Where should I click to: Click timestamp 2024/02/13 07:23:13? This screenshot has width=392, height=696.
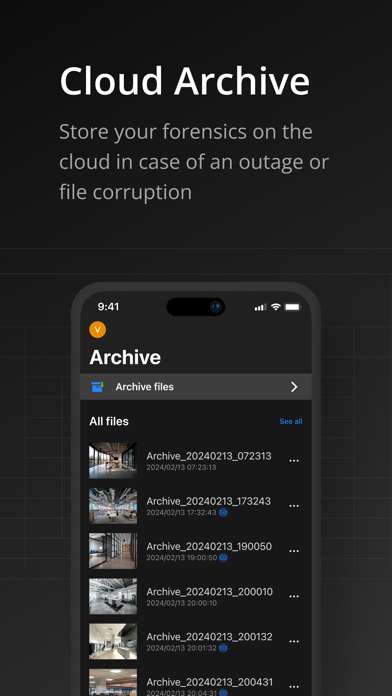pos(181,467)
